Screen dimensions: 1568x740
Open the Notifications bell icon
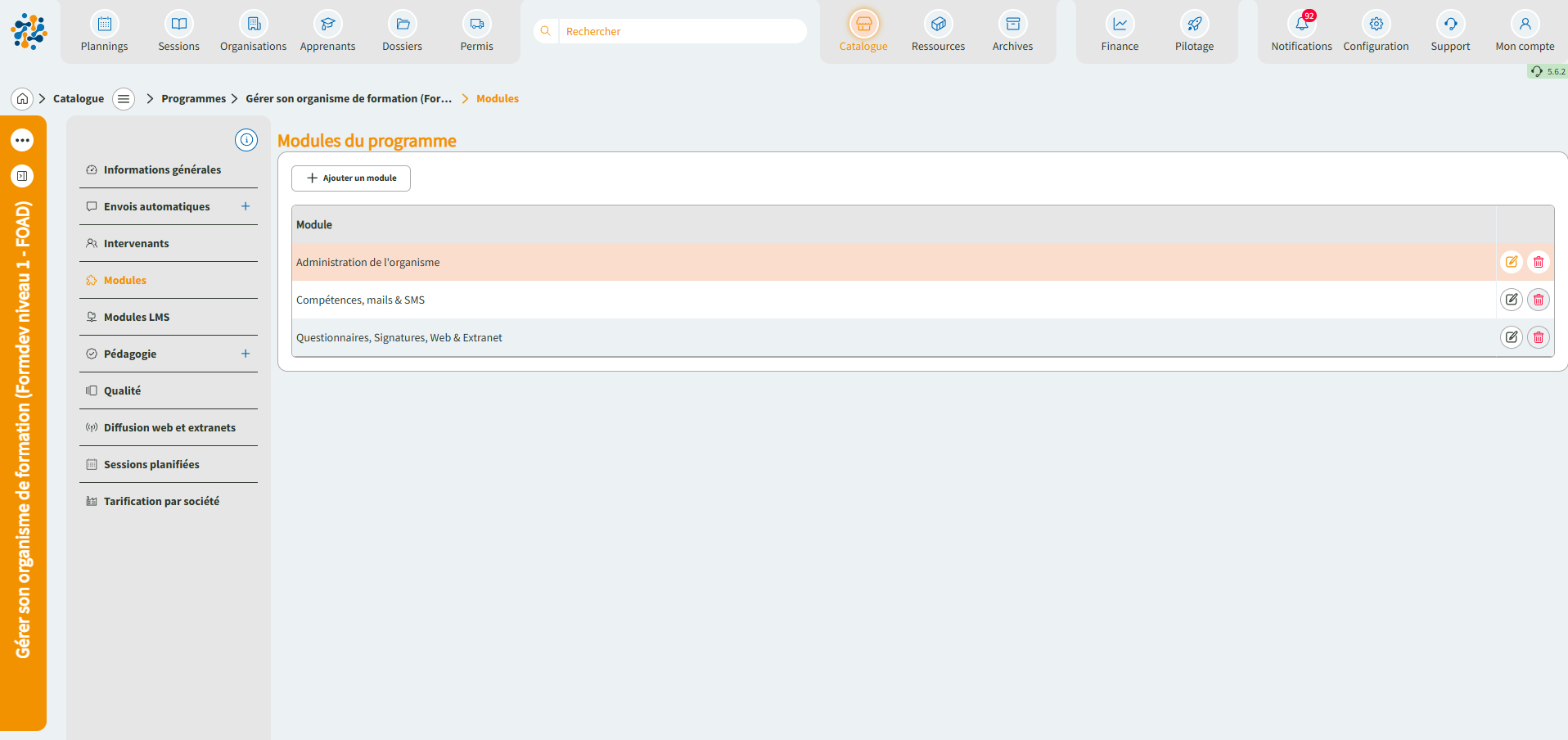tap(1301, 25)
